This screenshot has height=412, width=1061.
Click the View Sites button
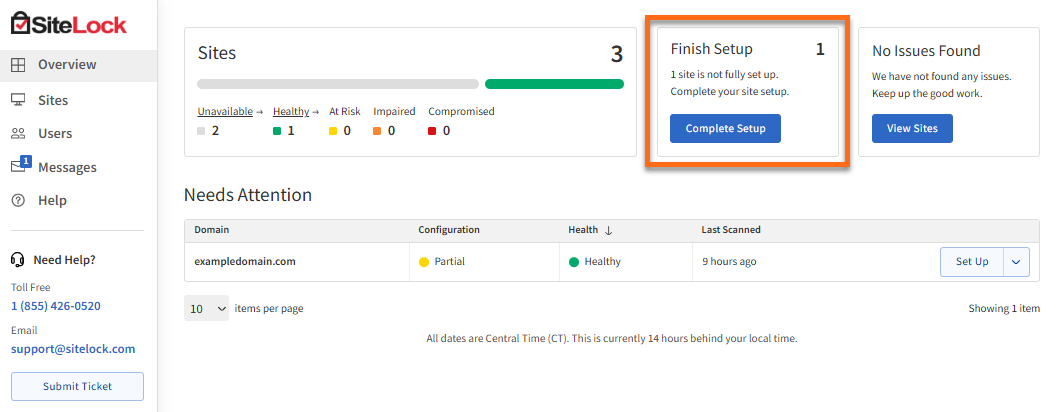[x=912, y=129]
